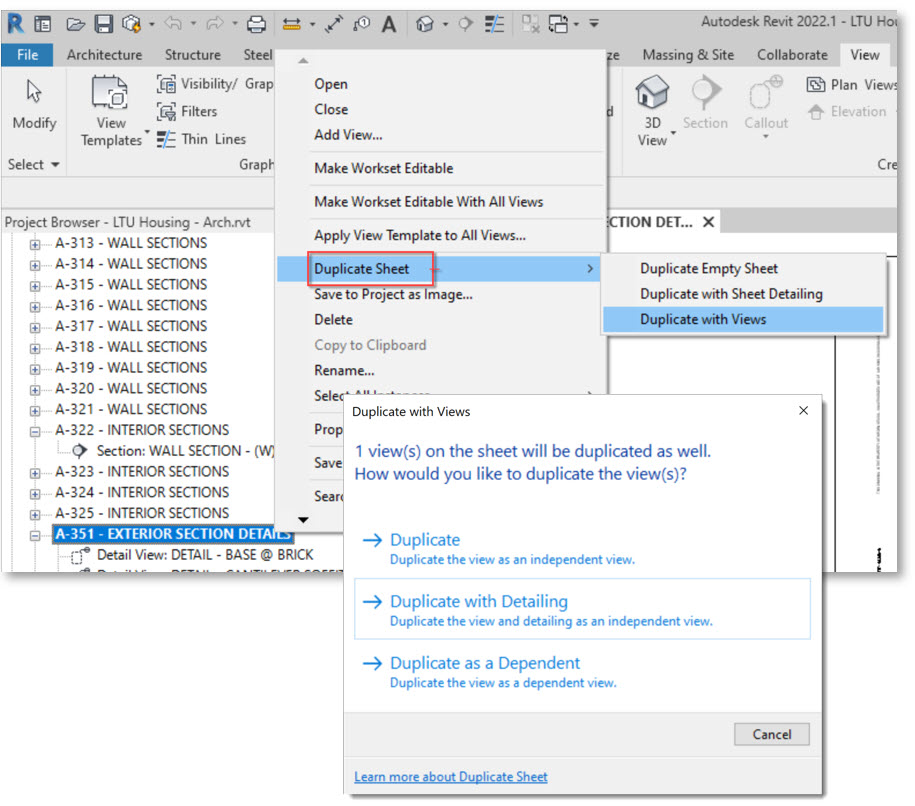This screenshot has width=915, height=806.
Task: Click the Aligned Dimension icon
Action: [334, 24]
